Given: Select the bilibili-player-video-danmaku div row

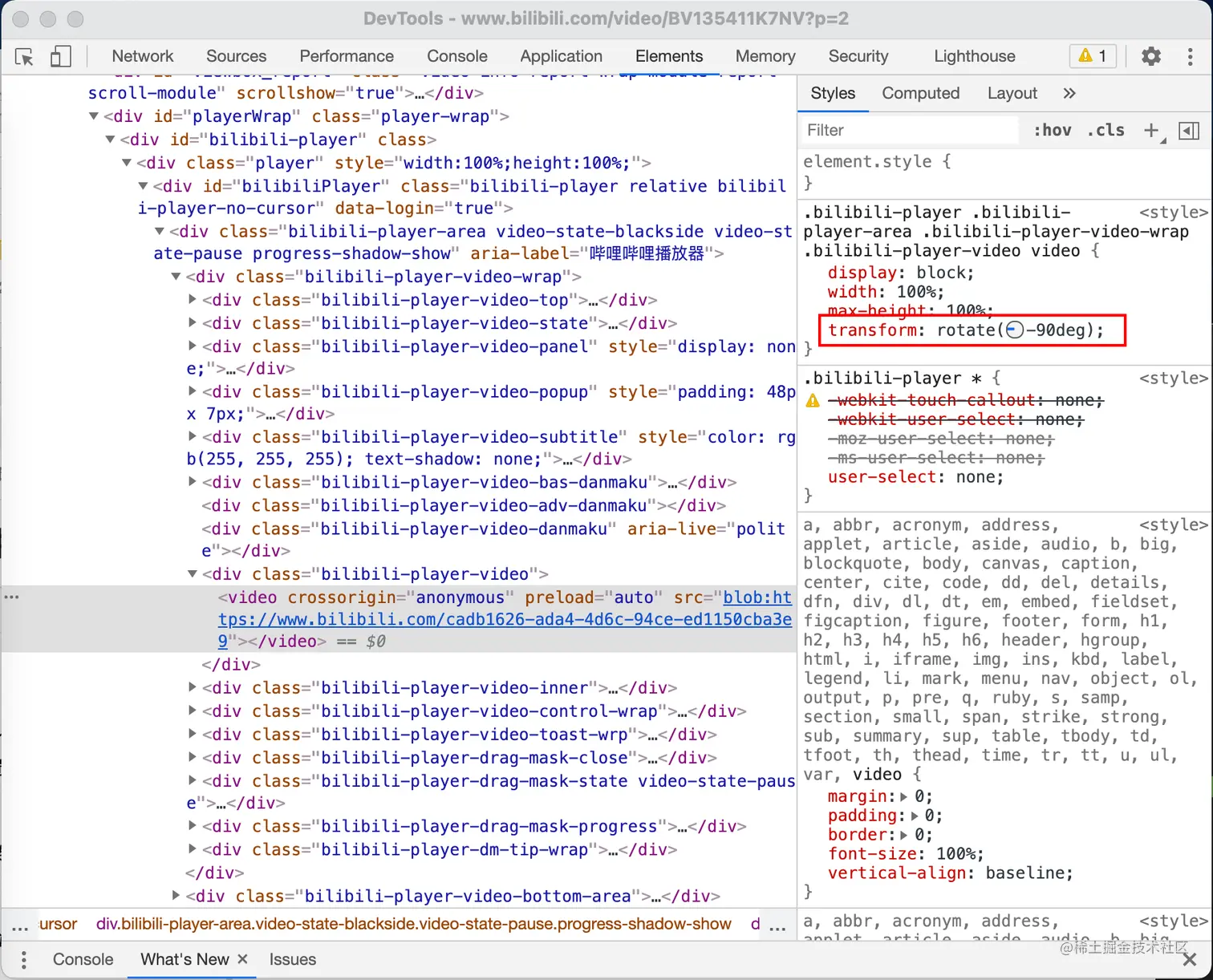Looking at the screenshot, I should tap(493, 540).
